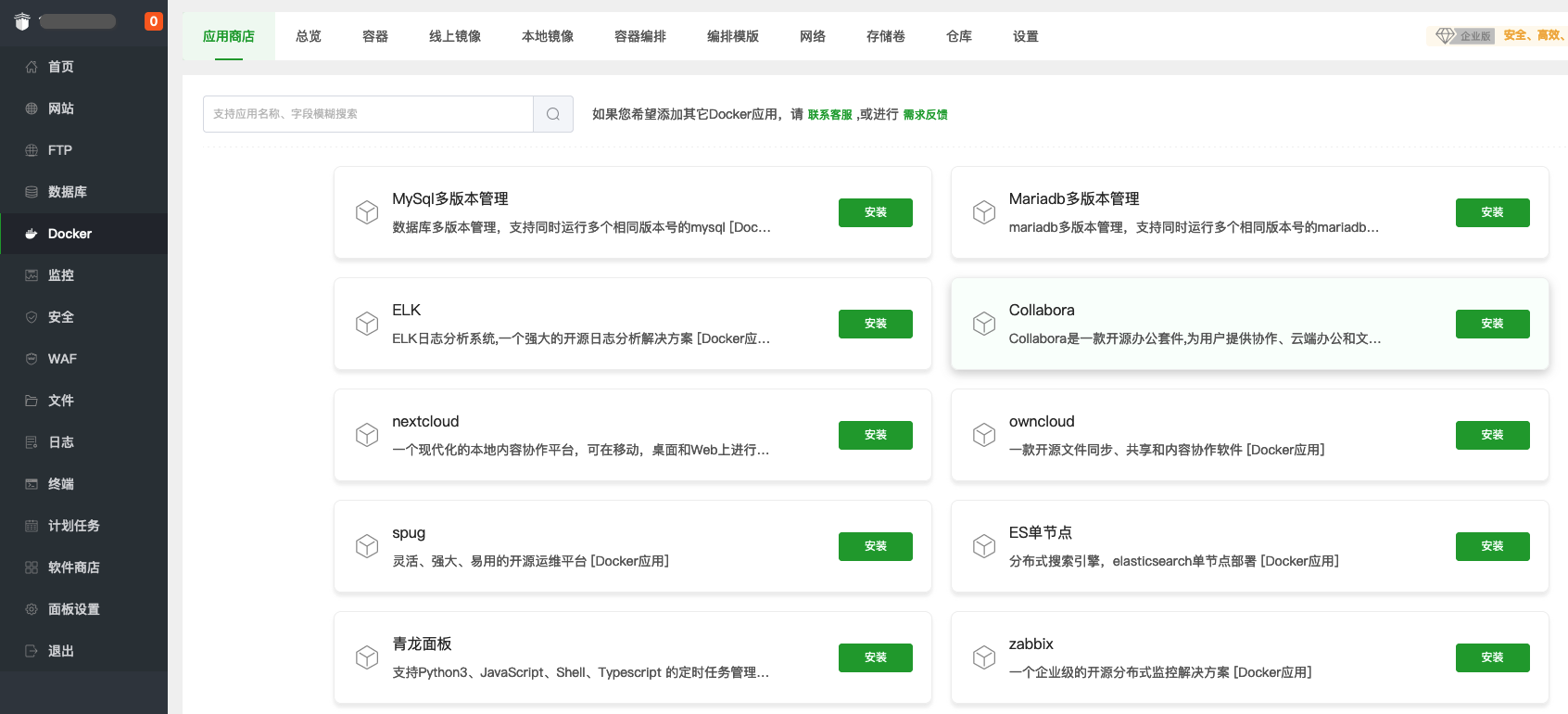Click the folder icon beside 文件
The image size is (1568, 714).
[x=32, y=401]
